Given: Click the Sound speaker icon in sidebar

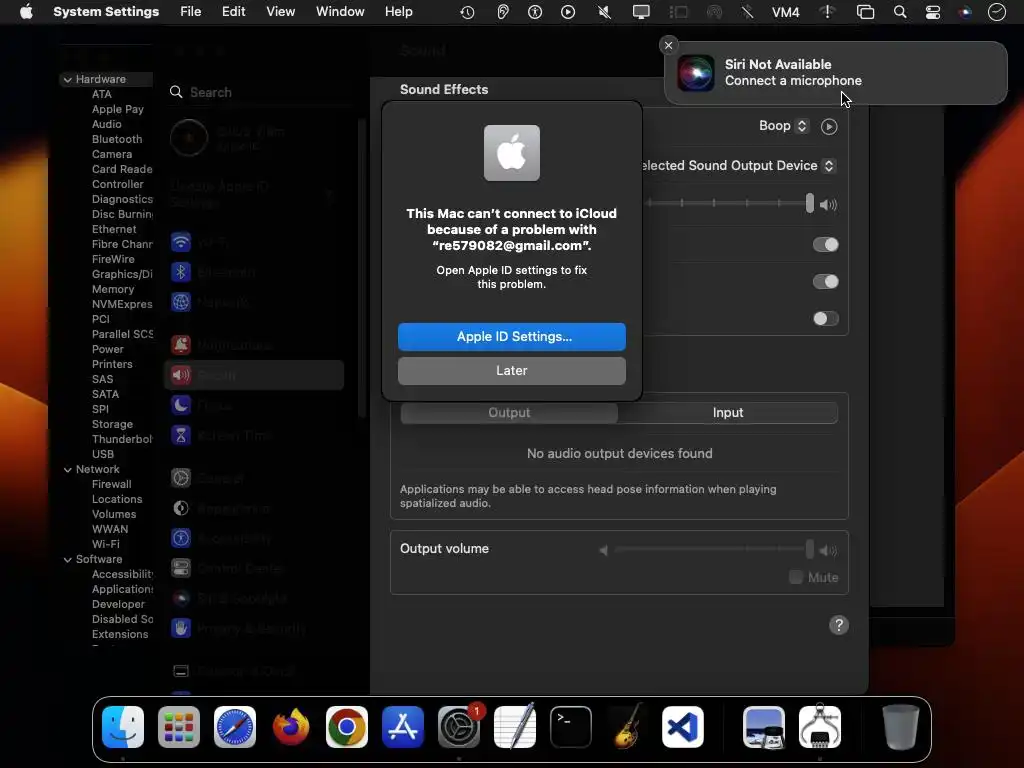Looking at the screenshot, I should (x=181, y=375).
